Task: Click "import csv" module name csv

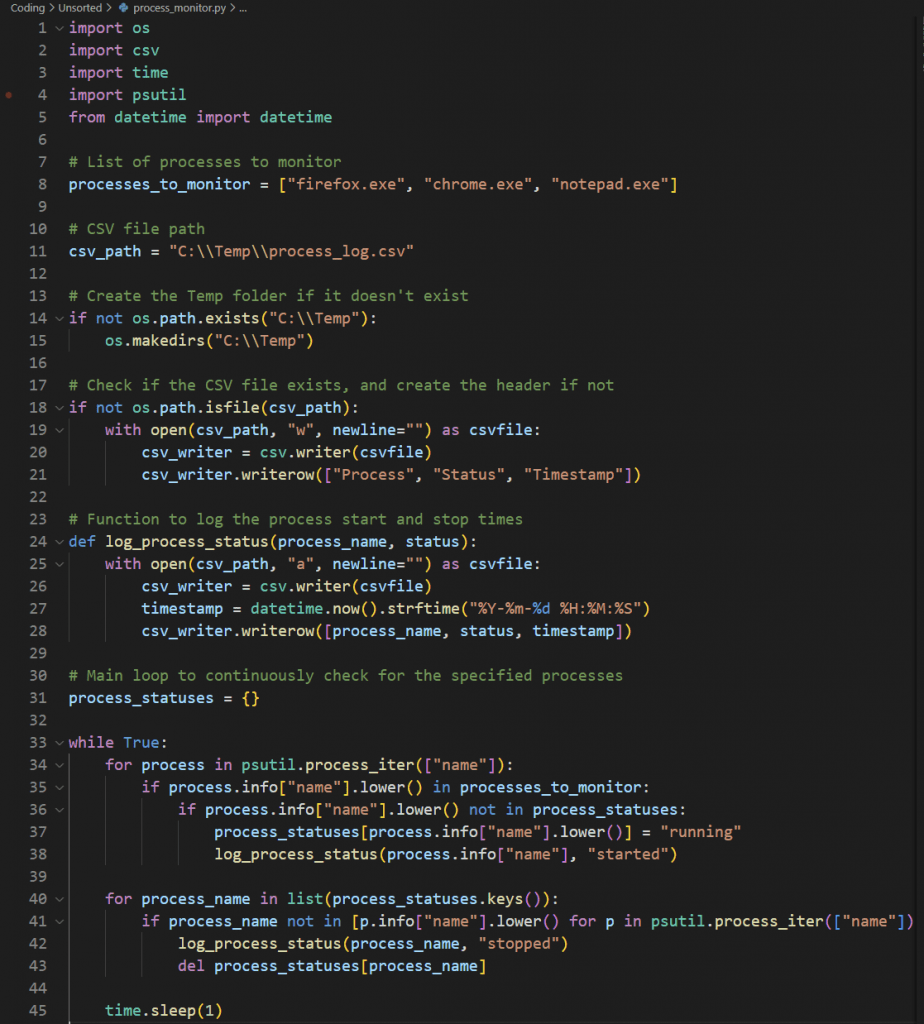Action: click(146, 50)
